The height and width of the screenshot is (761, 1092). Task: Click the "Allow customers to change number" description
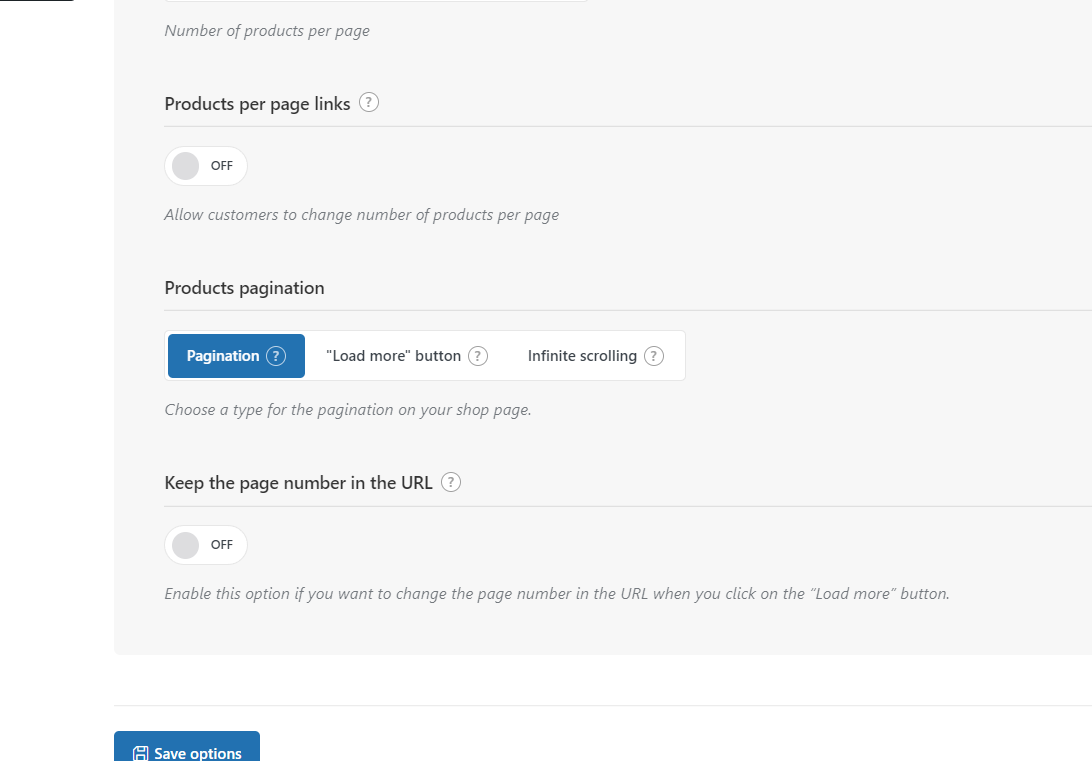[361, 215]
